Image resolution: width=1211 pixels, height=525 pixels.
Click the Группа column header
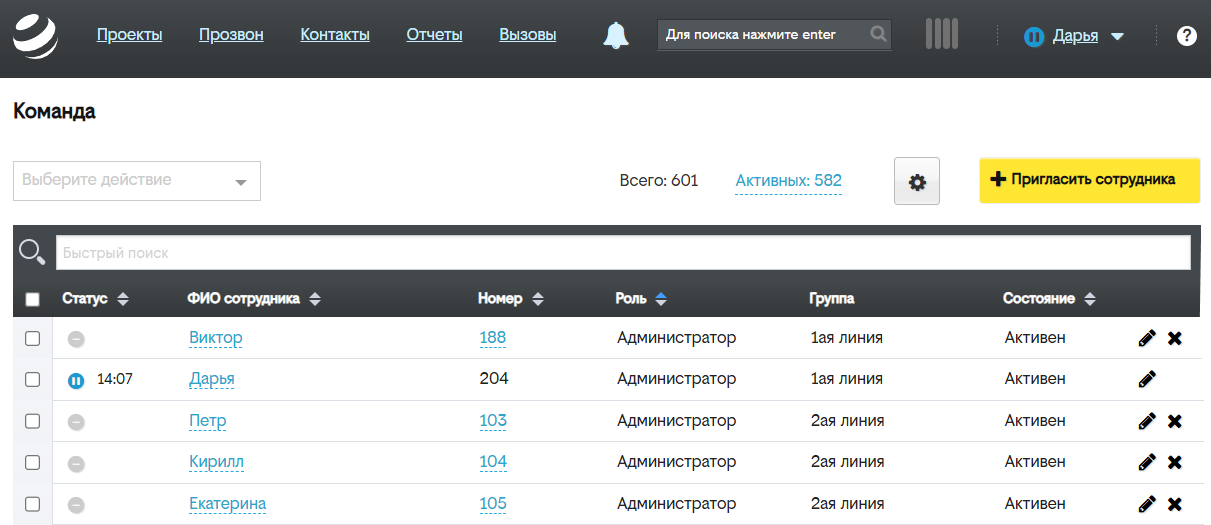(832, 299)
